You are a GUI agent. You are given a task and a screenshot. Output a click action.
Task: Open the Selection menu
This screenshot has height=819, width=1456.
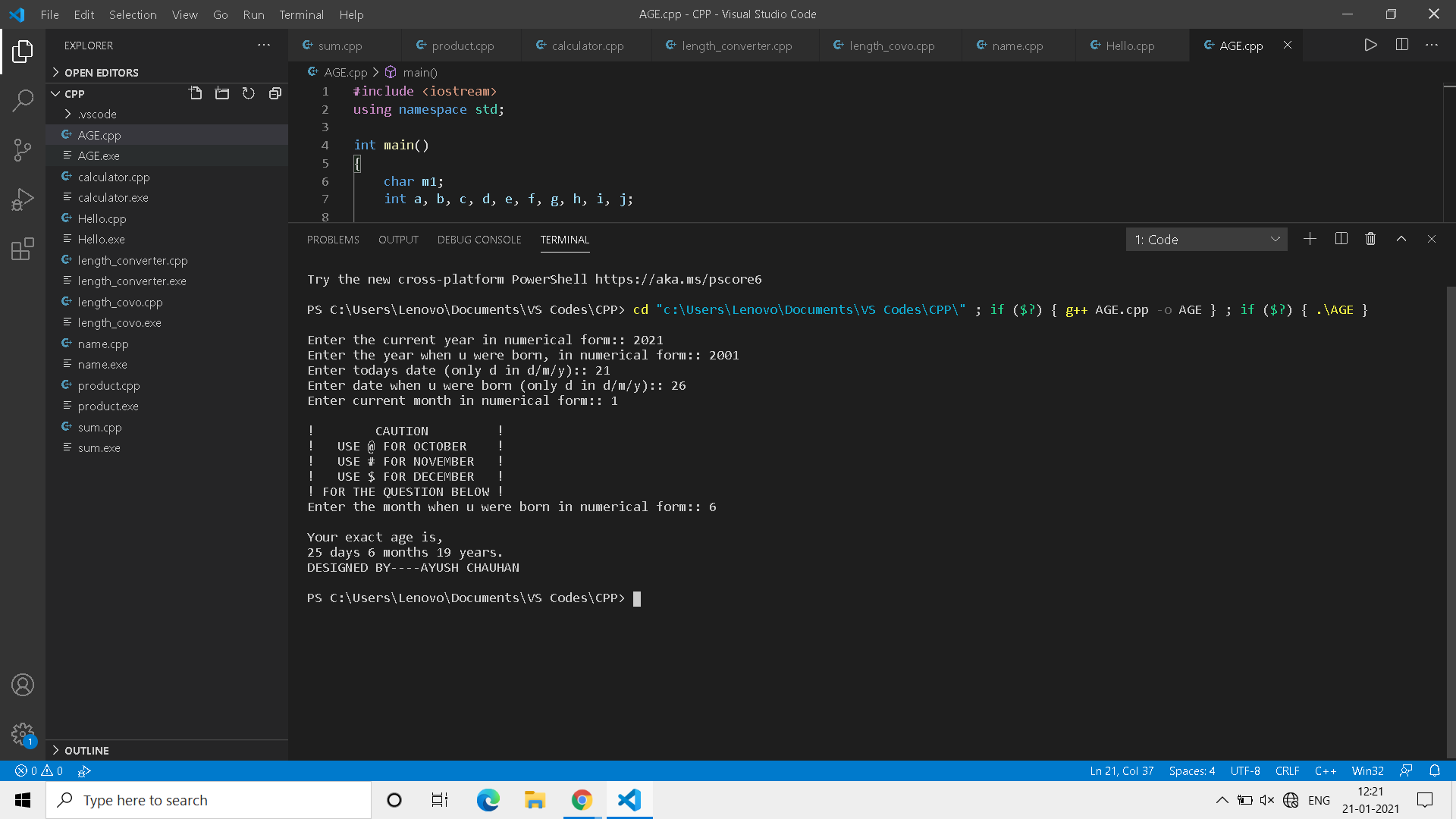click(x=133, y=14)
